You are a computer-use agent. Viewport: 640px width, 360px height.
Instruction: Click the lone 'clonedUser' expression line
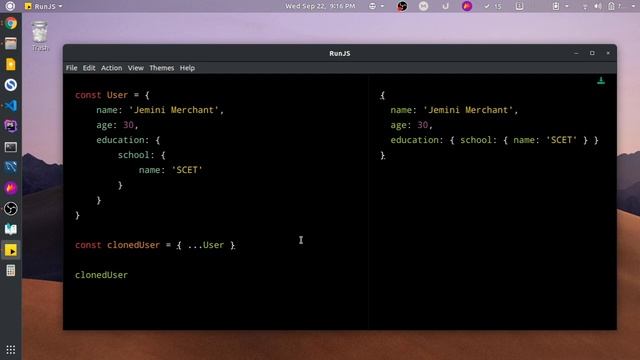pyautogui.click(x=101, y=275)
